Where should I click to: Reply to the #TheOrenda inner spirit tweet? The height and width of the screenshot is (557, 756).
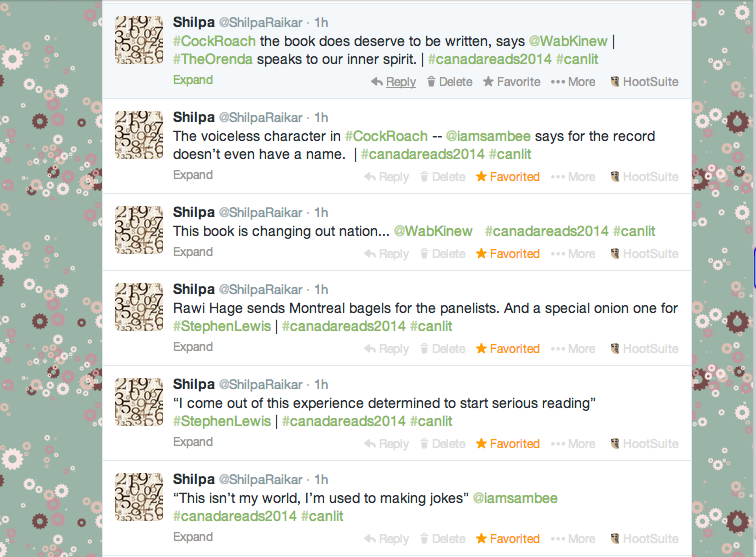393,82
